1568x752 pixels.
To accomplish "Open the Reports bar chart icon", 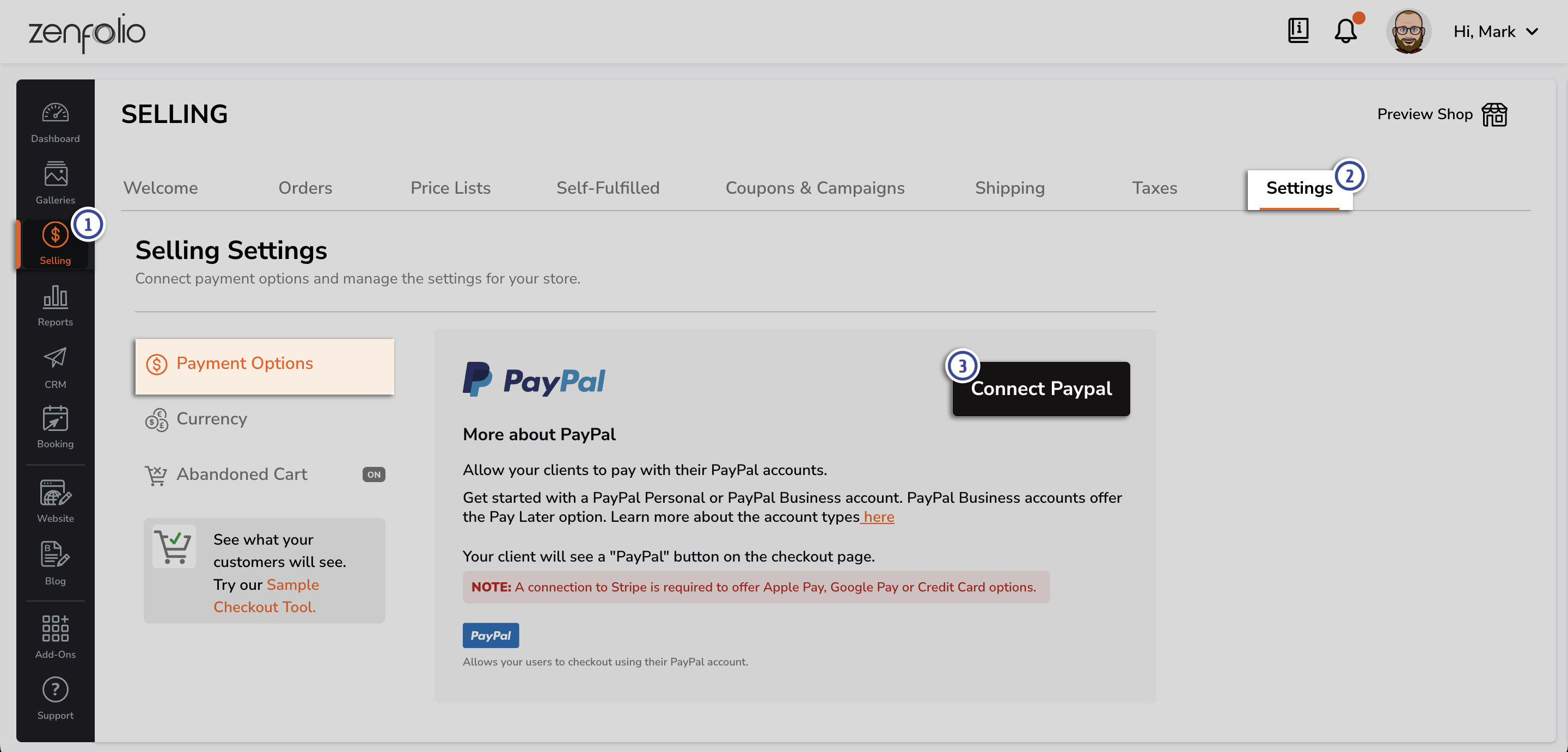I will click(x=55, y=298).
